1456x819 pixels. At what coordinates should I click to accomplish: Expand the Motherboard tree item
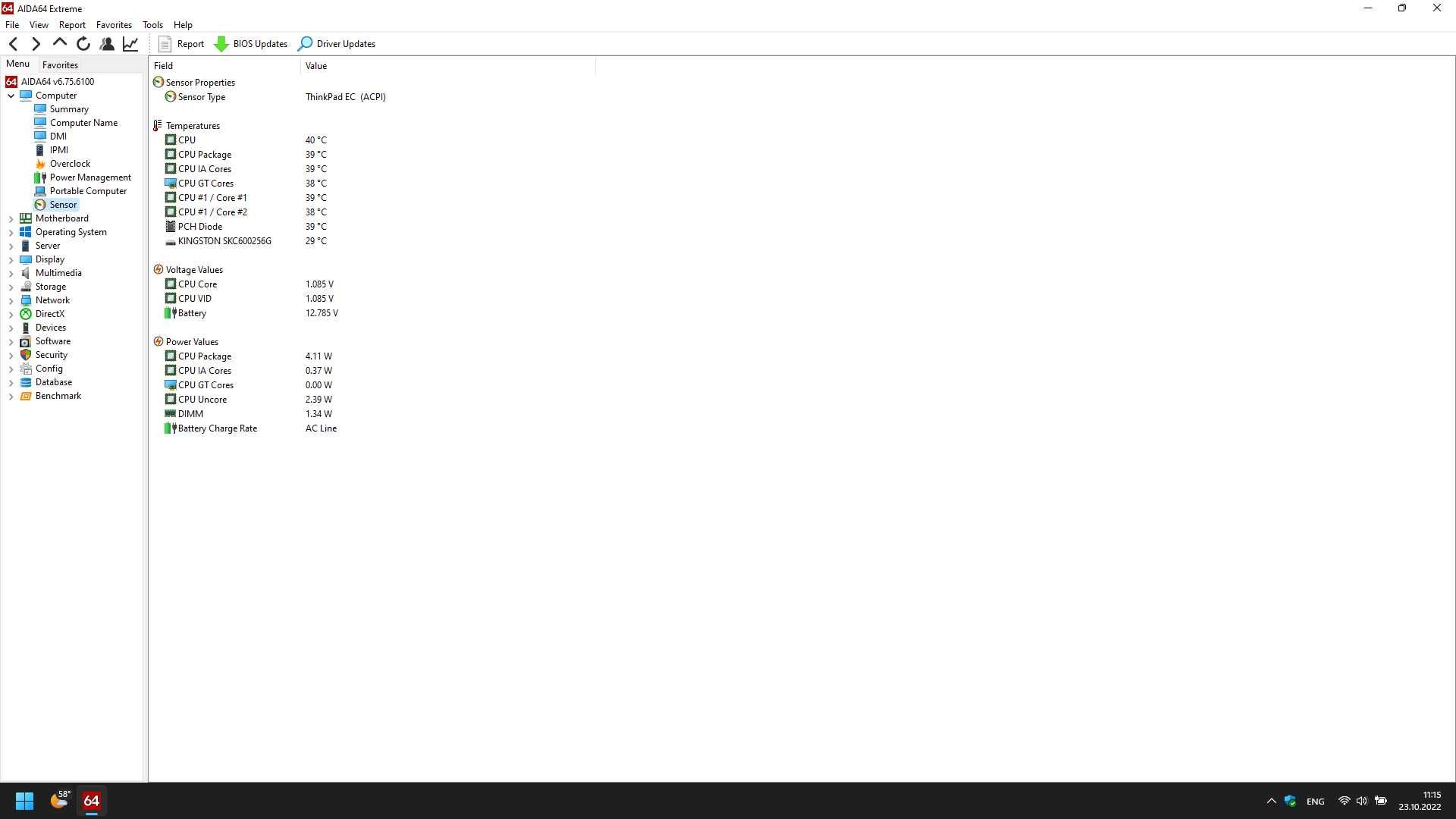pos(9,218)
